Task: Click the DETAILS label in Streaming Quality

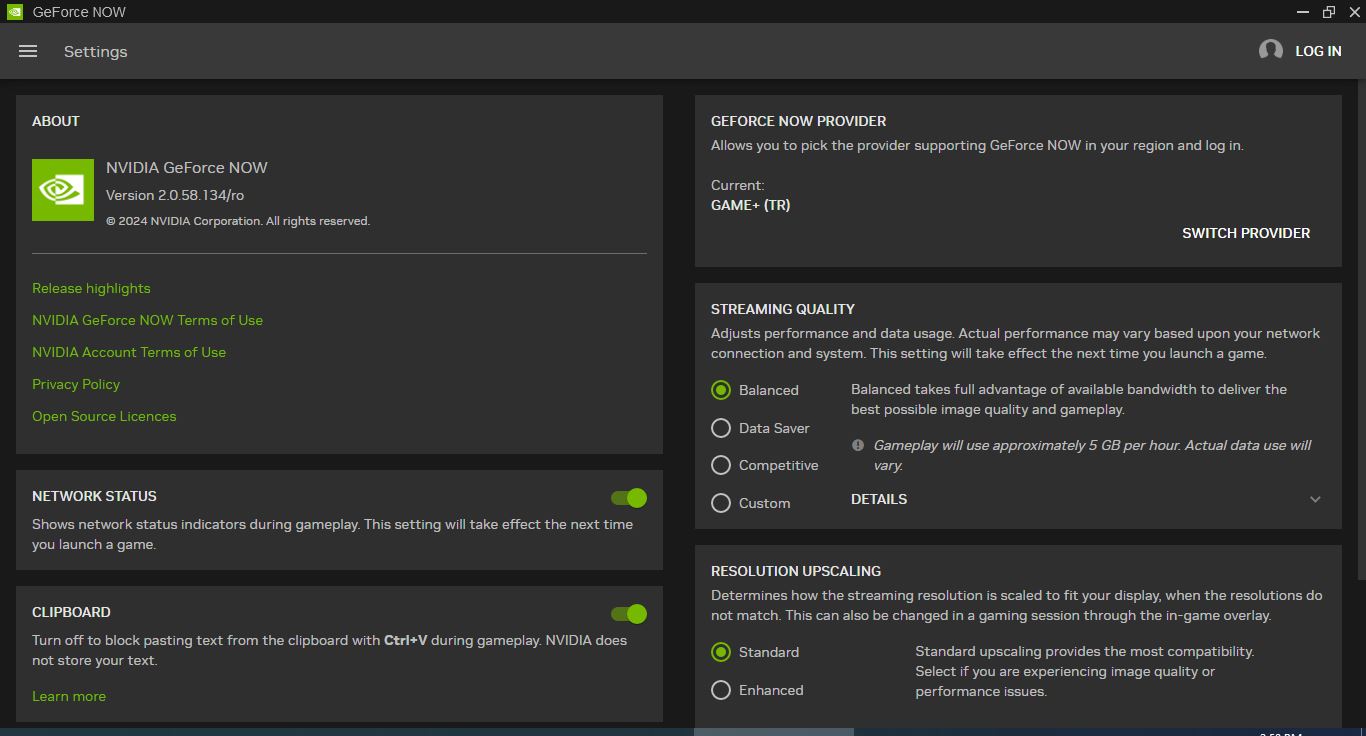Action: coord(879,499)
